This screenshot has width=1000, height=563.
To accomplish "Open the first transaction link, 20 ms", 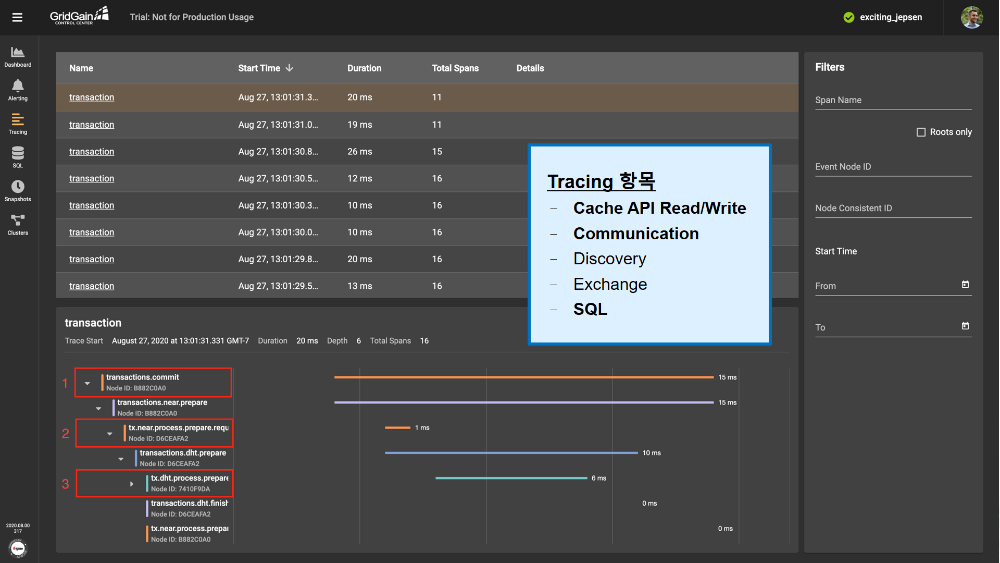I will pyautogui.click(x=91, y=97).
